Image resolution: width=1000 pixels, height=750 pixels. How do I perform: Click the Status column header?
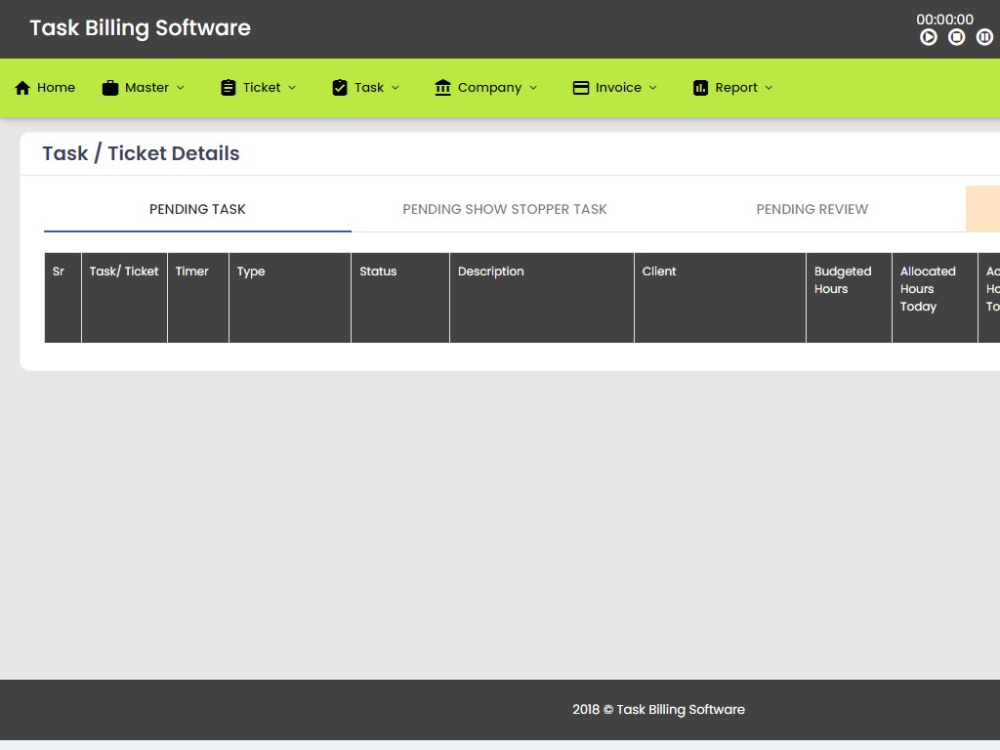401,298
